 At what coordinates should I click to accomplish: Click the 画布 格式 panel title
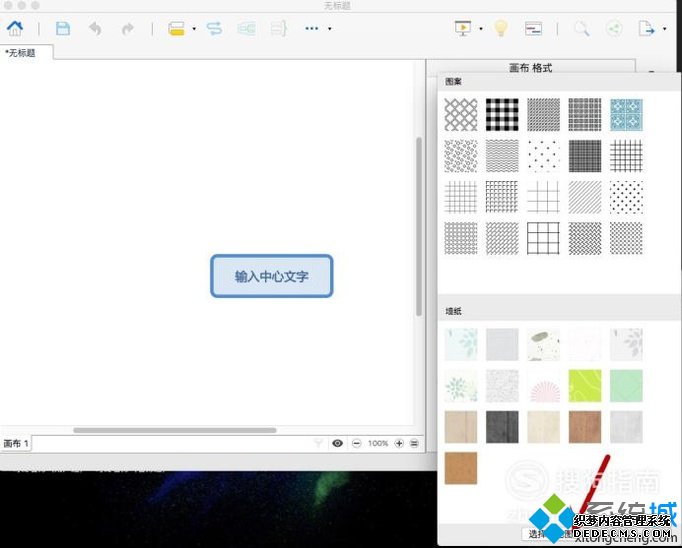[530, 67]
